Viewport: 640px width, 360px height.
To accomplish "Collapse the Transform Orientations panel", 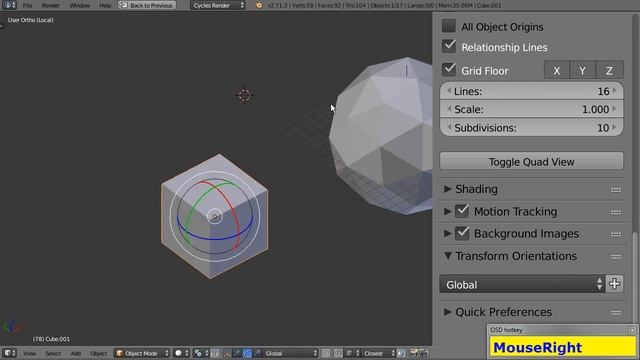I will 448,256.
